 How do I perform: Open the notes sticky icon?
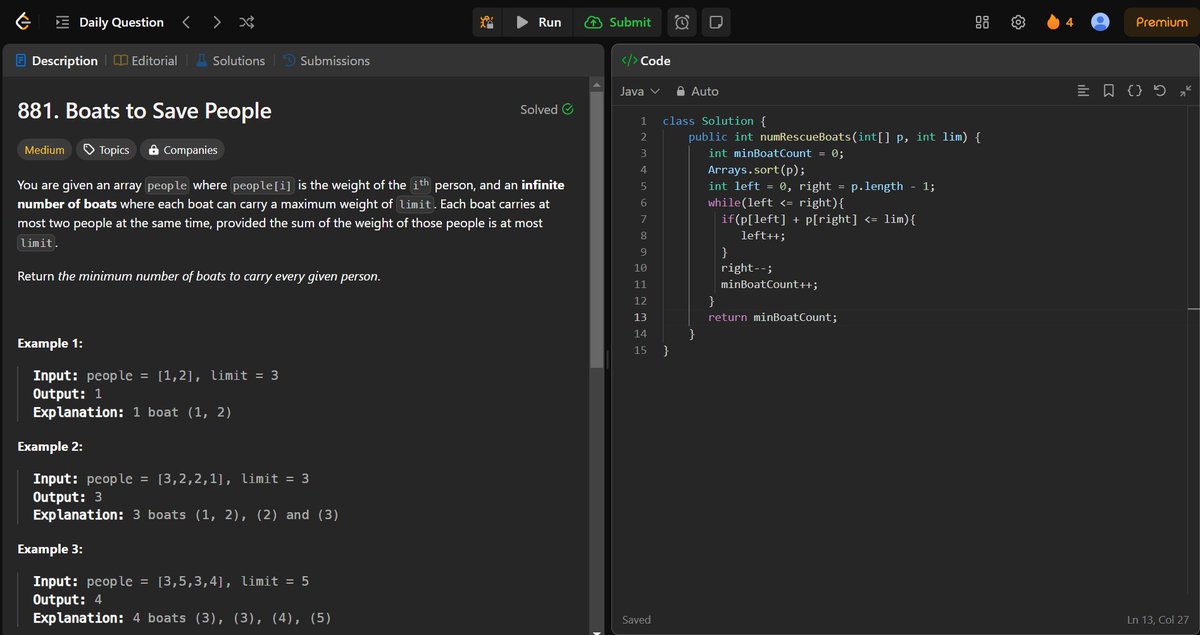[714, 22]
